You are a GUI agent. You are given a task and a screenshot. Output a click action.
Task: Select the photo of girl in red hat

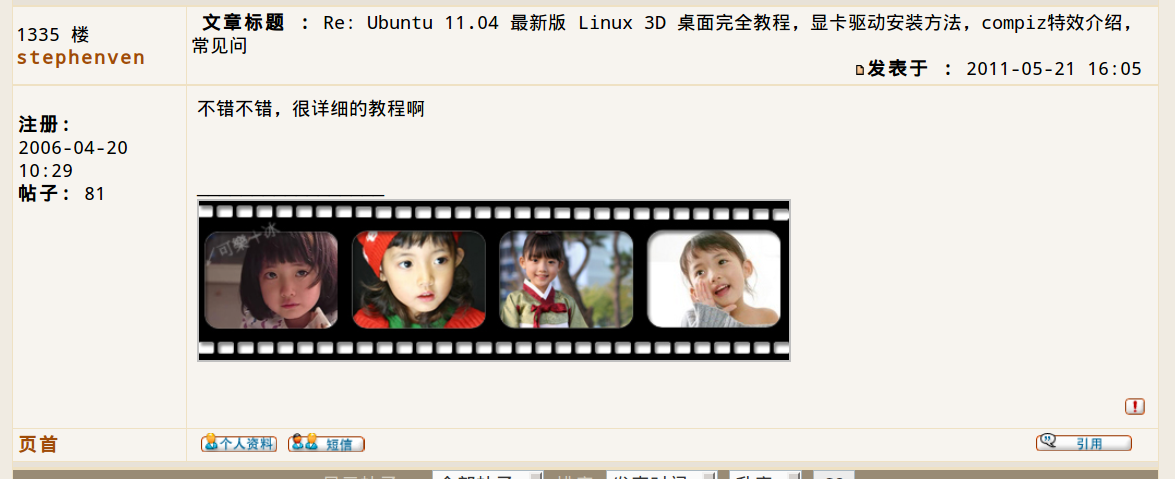418,280
